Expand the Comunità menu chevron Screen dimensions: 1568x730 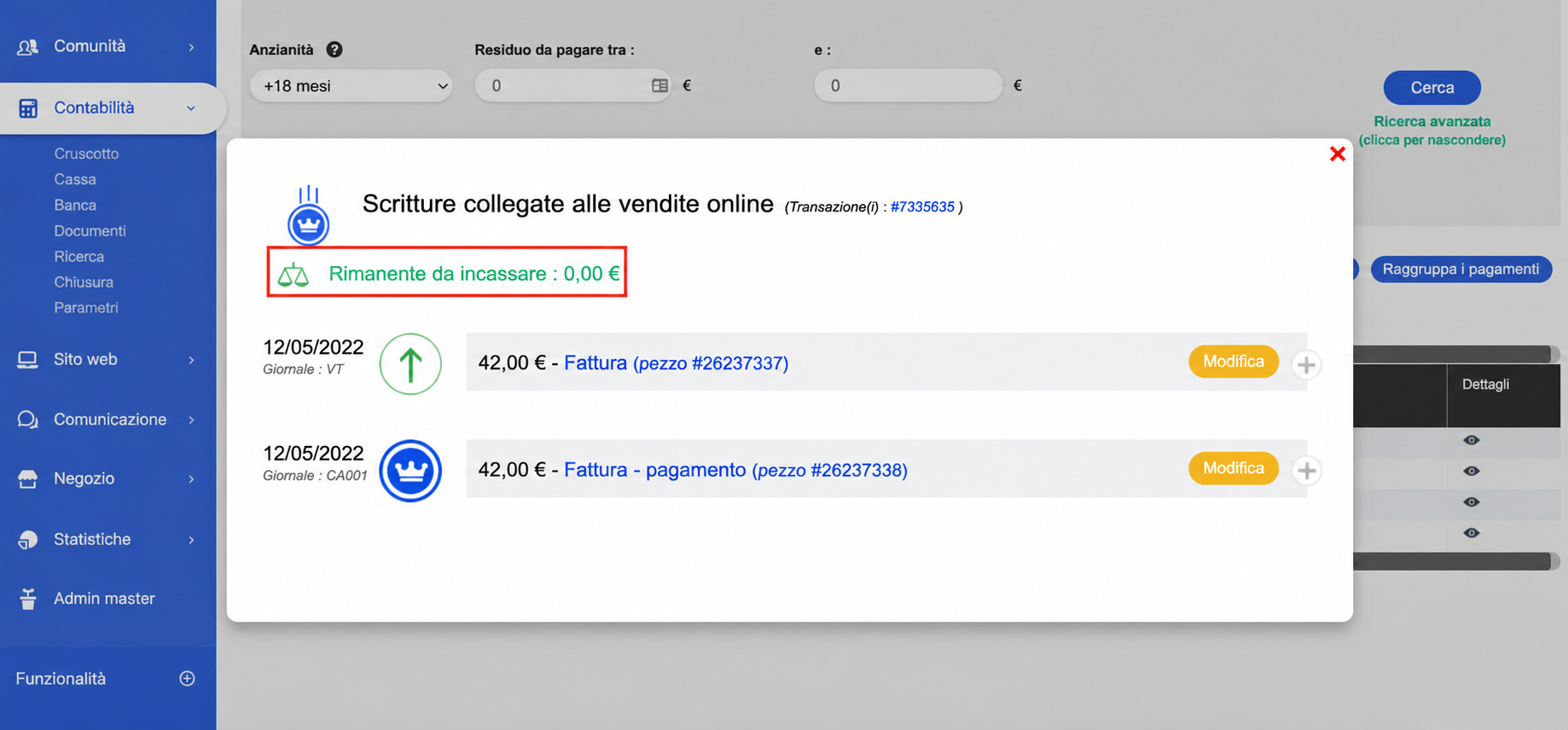pyautogui.click(x=191, y=48)
